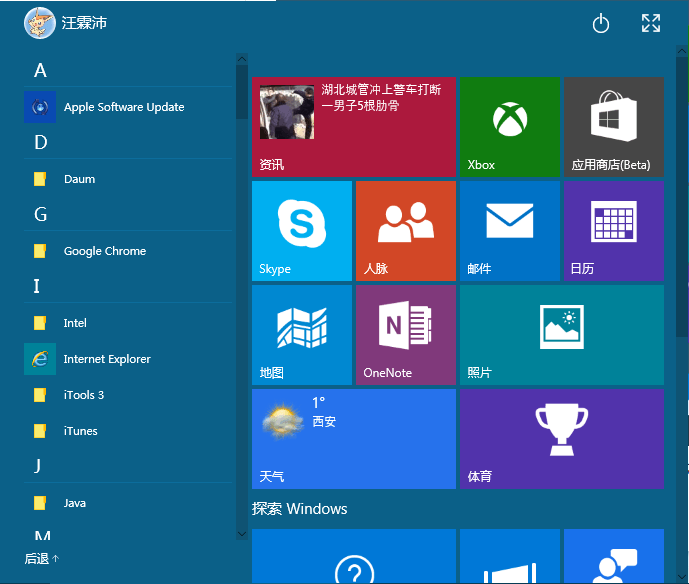Screen dimensions: 689x584
Task: Open the 资讯 news thumbnail tile
Action: coord(353,127)
